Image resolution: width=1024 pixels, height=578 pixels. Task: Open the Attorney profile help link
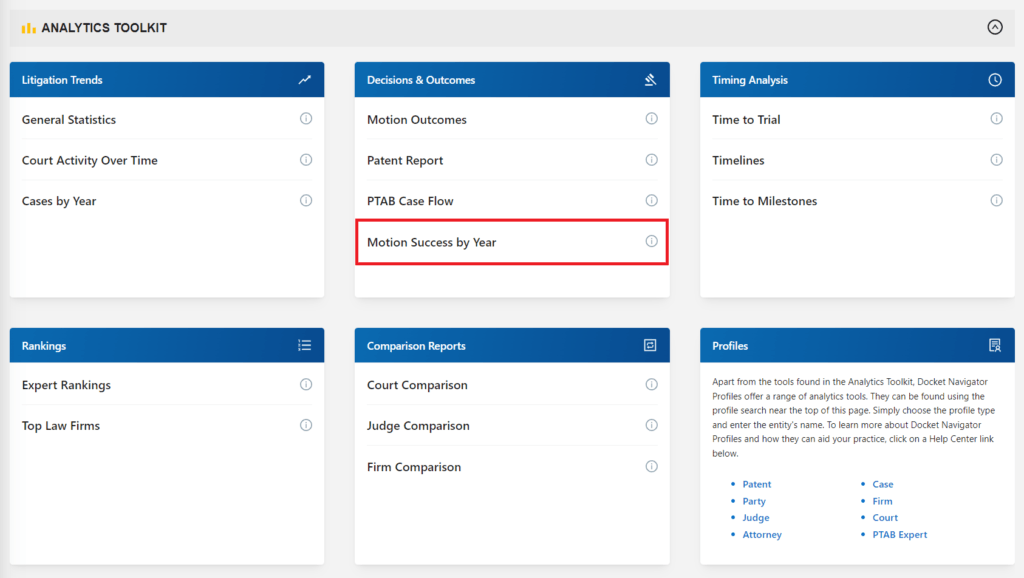pos(761,534)
